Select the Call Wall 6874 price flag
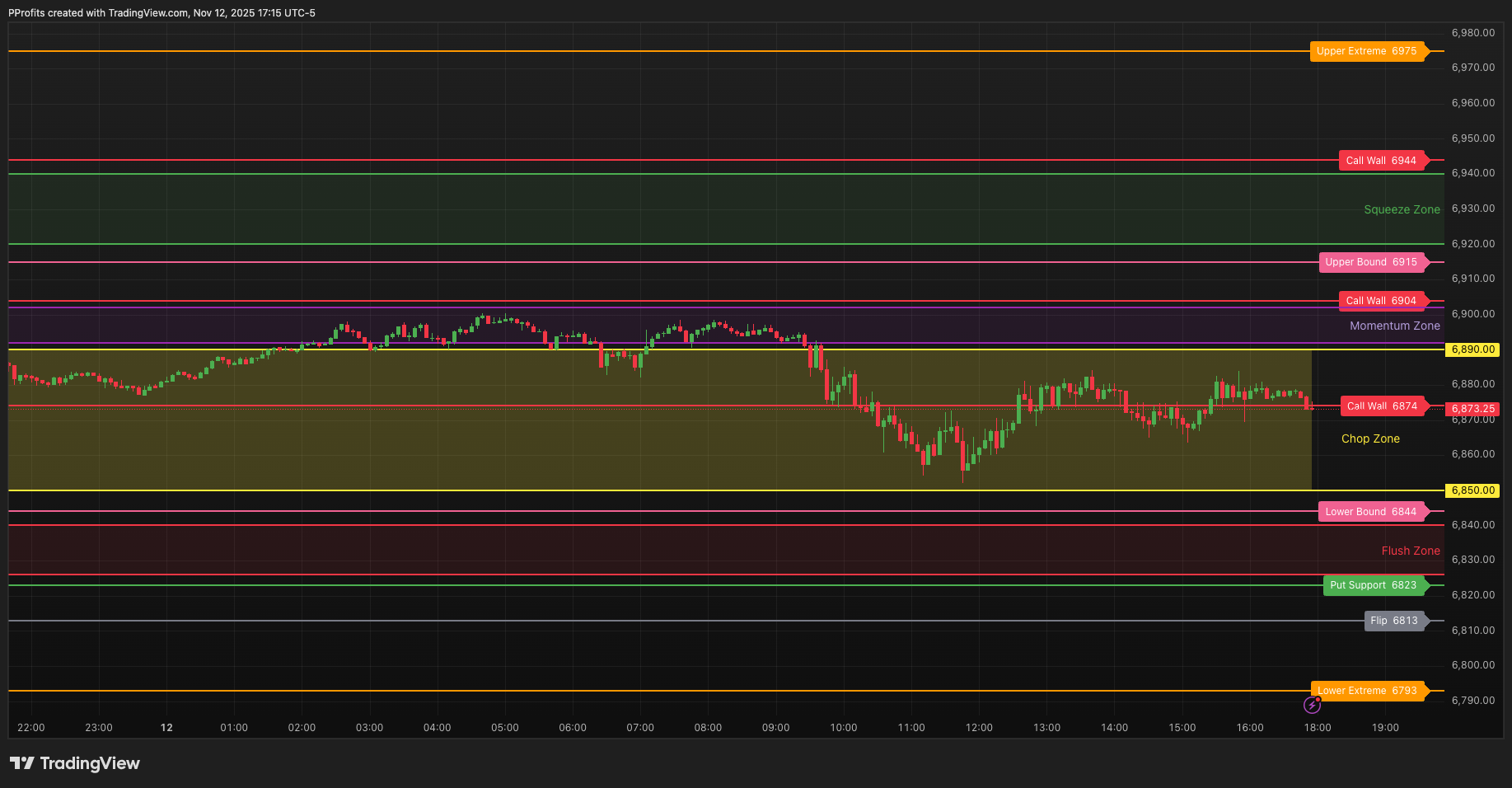This screenshot has height=788, width=1512. coord(1384,406)
